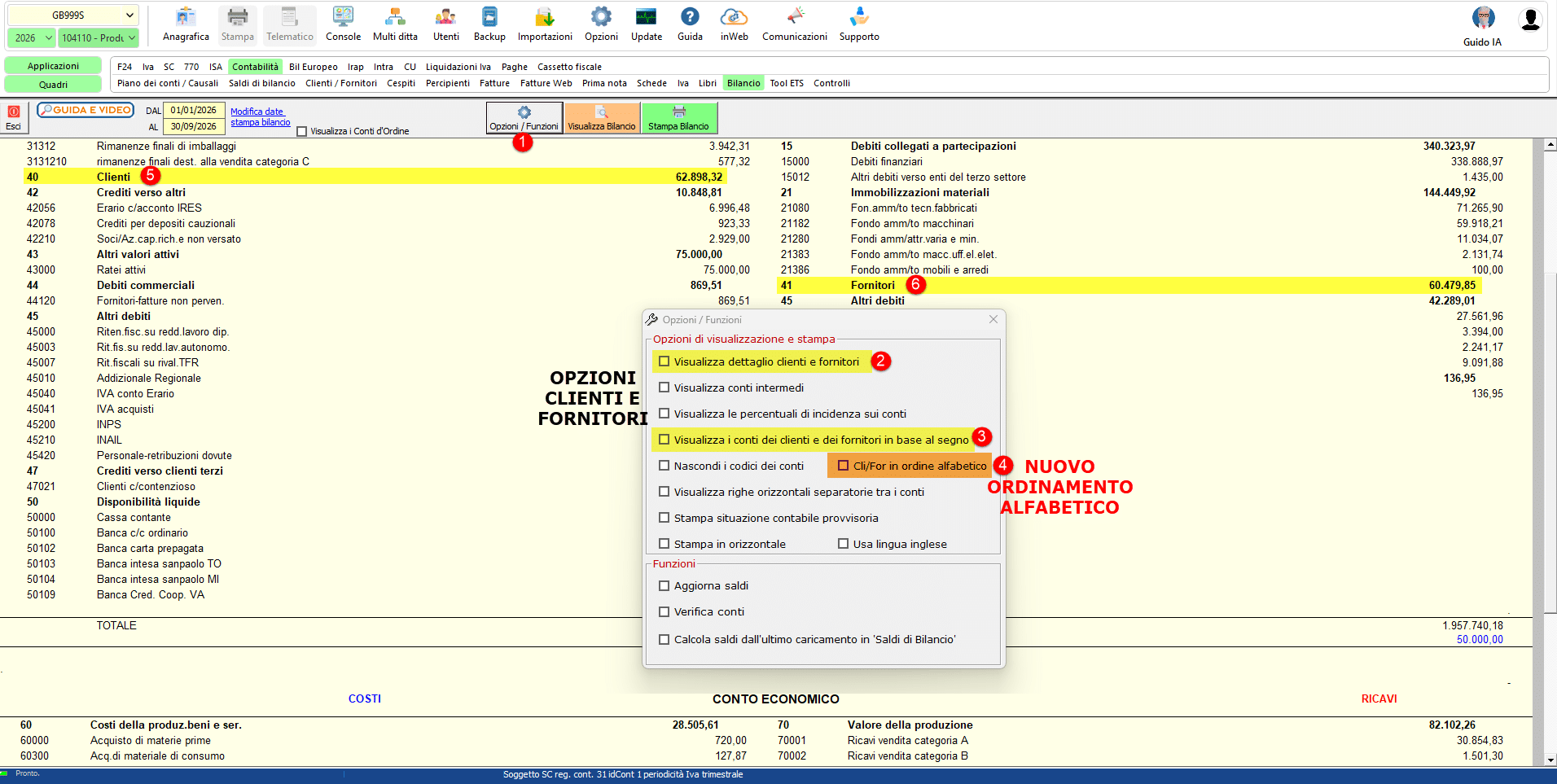The width and height of the screenshot is (1557, 784).
Task: Tick Usa lingua inglese checkbox
Action: (x=844, y=544)
